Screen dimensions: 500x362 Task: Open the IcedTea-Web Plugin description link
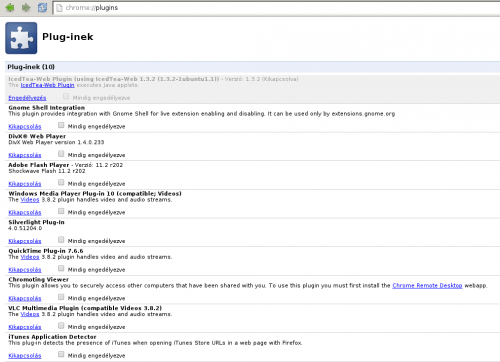click(x=47, y=85)
